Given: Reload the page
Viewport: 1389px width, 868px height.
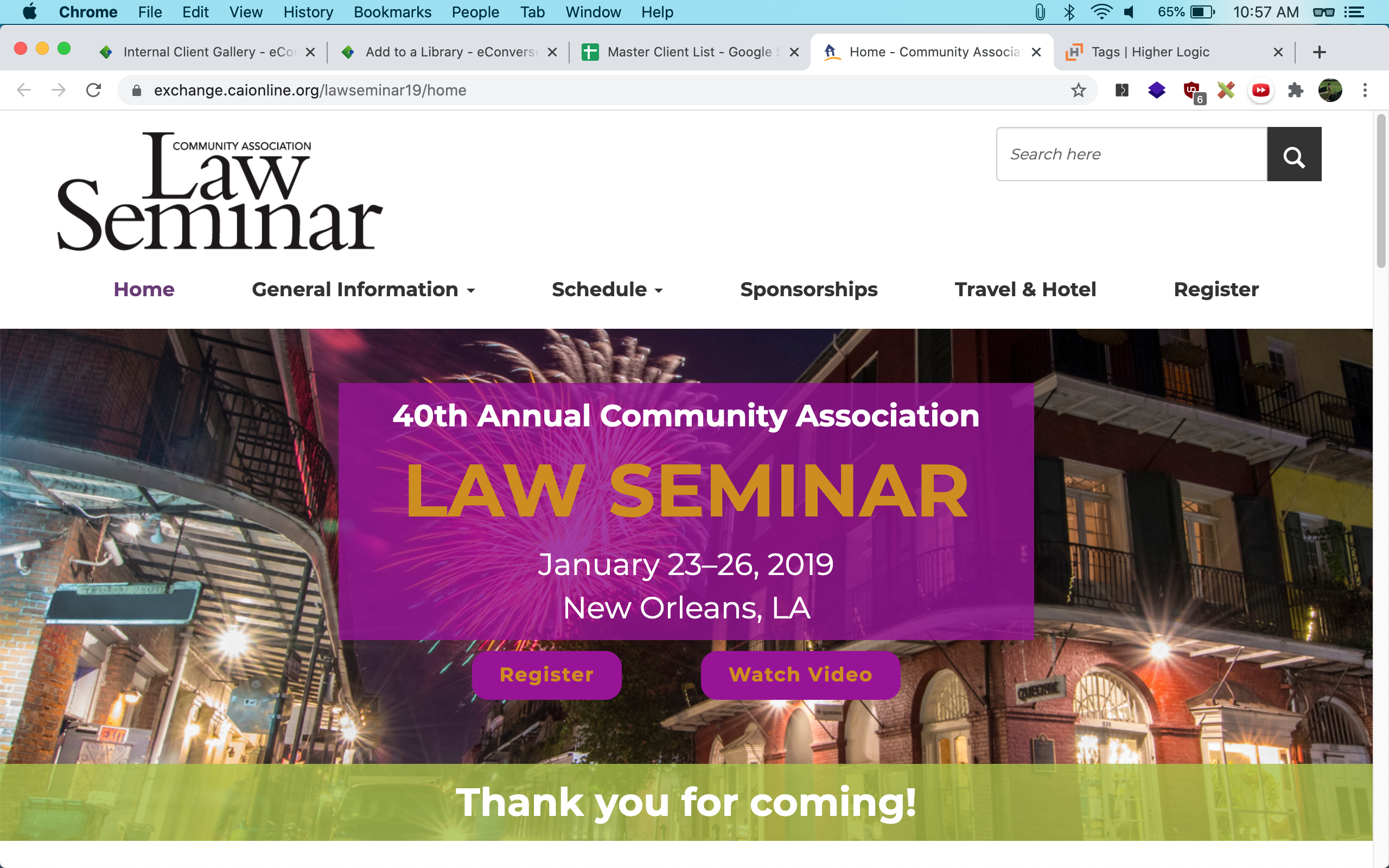Looking at the screenshot, I should [x=93, y=90].
